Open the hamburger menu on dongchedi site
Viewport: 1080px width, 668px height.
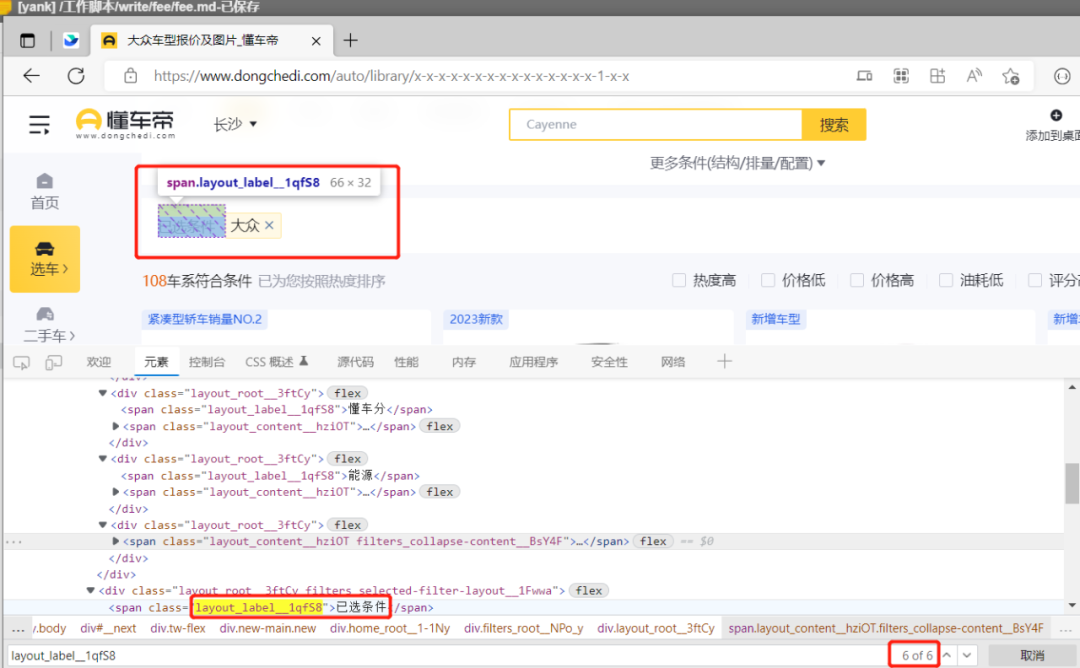tap(39, 125)
